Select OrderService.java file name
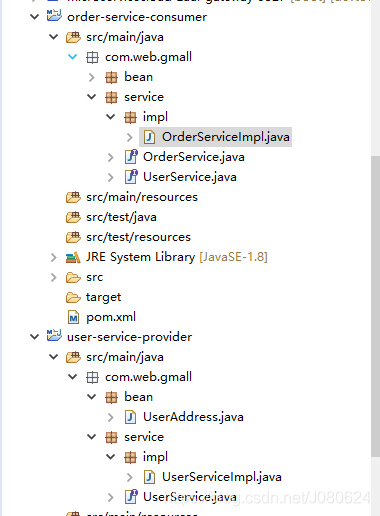The image size is (380, 516). (x=194, y=157)
